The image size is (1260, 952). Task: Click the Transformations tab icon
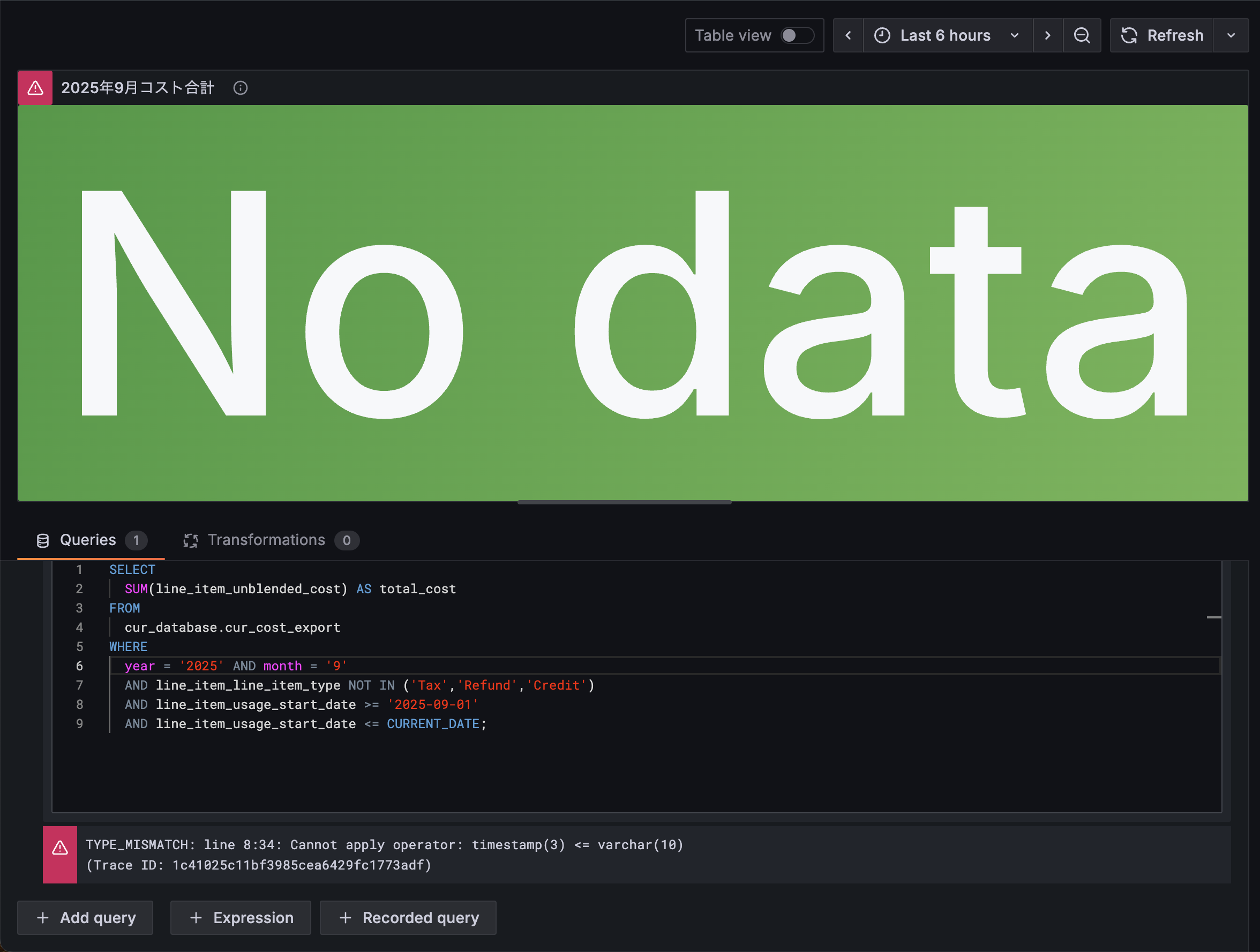(x=191, y=540)
